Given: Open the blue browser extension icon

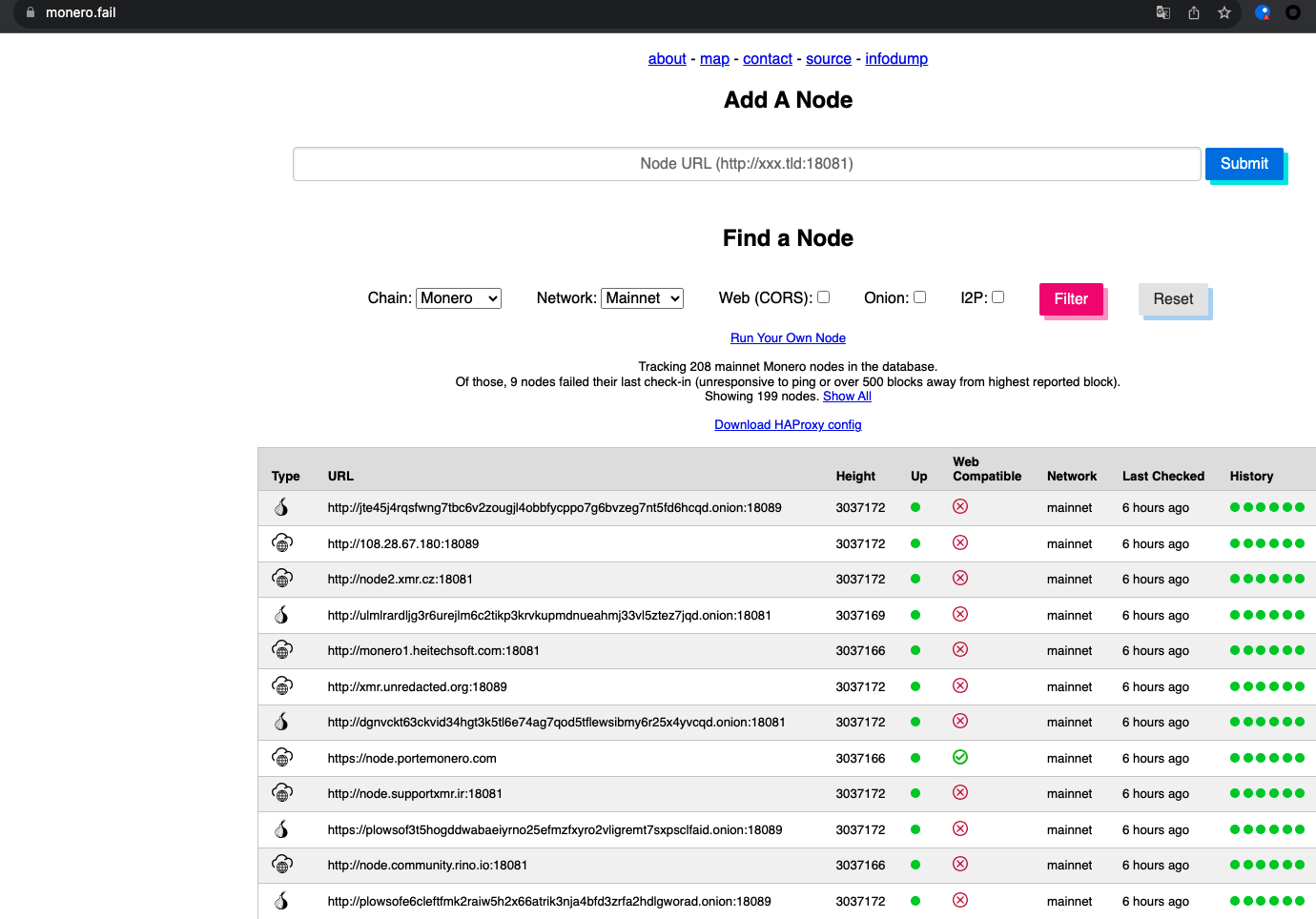Looking at the screenshot, I should tap(1263, 12).
